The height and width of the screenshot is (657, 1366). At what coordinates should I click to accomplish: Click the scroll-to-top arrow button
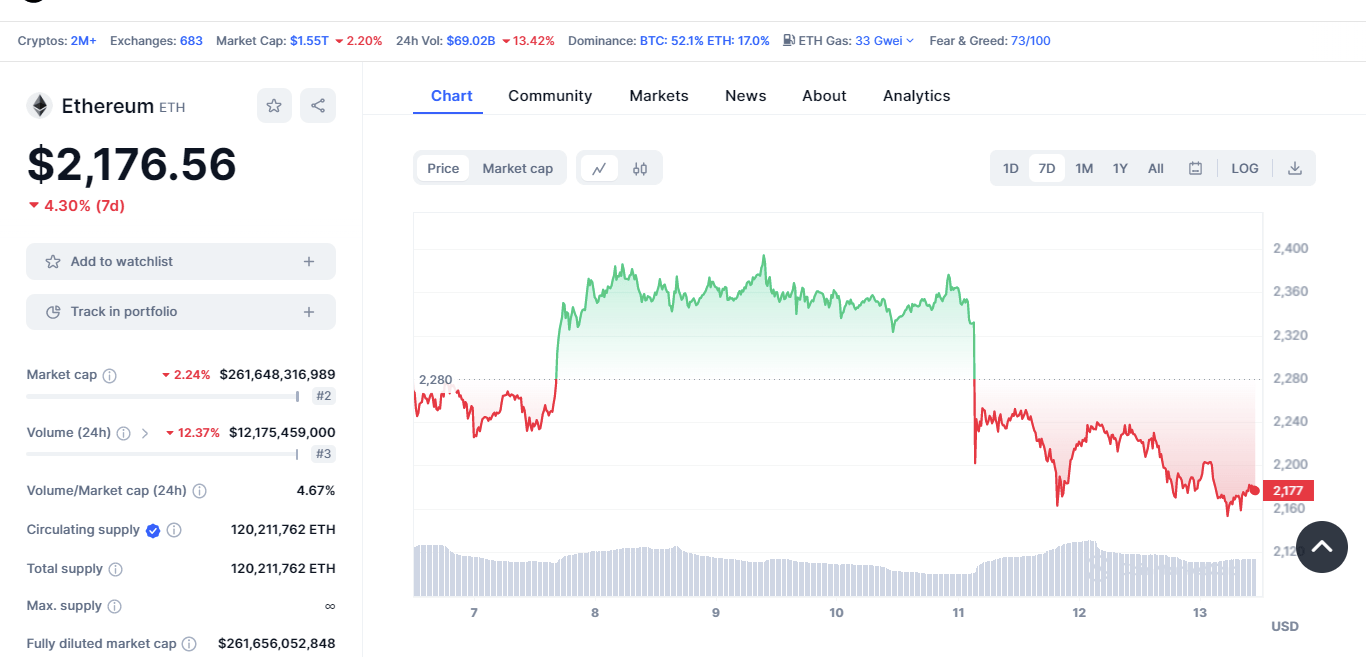click(1322, 547)
